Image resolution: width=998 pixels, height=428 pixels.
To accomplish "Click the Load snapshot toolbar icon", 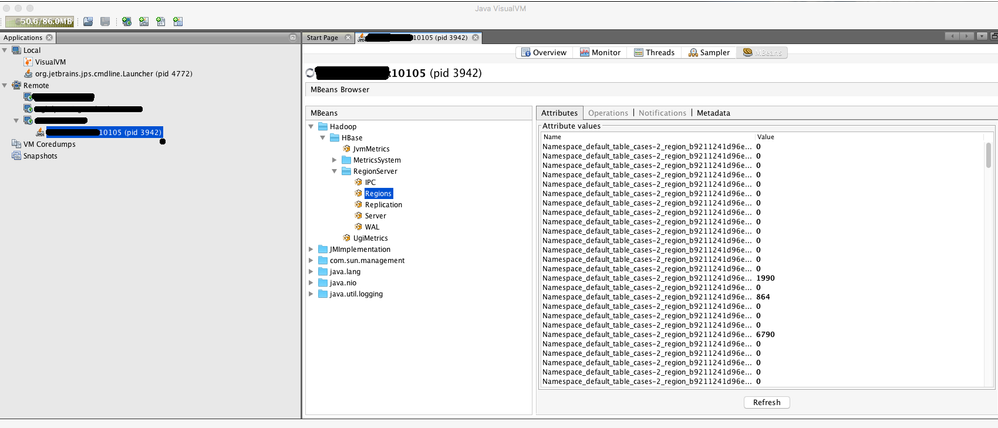I will pyautogui.click(x=88, y=22).
